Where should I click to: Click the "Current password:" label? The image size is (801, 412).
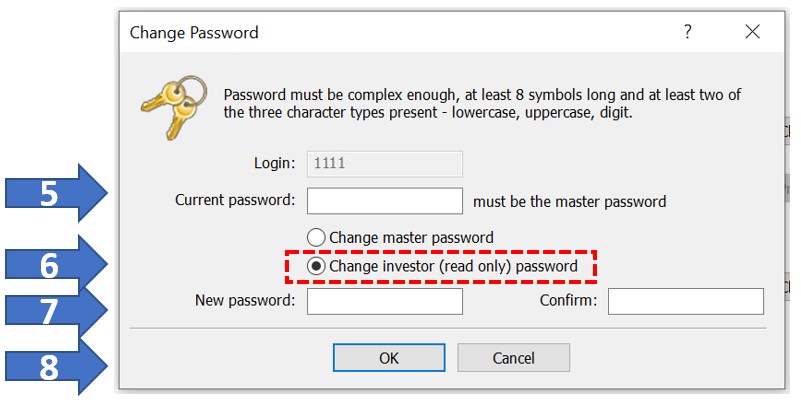click(235, 200)
